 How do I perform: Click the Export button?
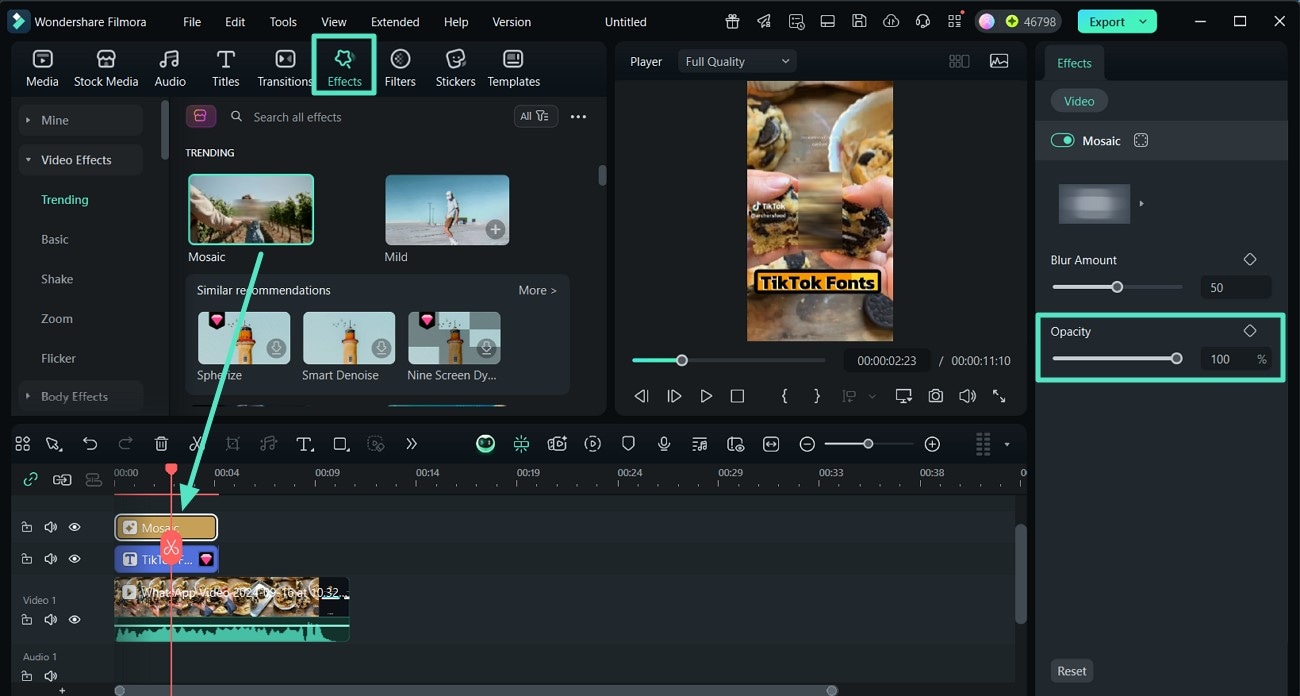[x=1117, y=21]
